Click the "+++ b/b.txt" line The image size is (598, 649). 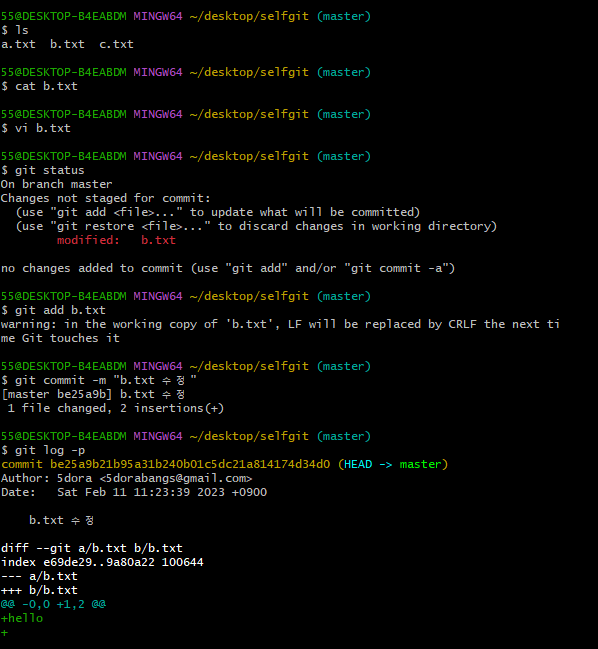coord(39,590)
